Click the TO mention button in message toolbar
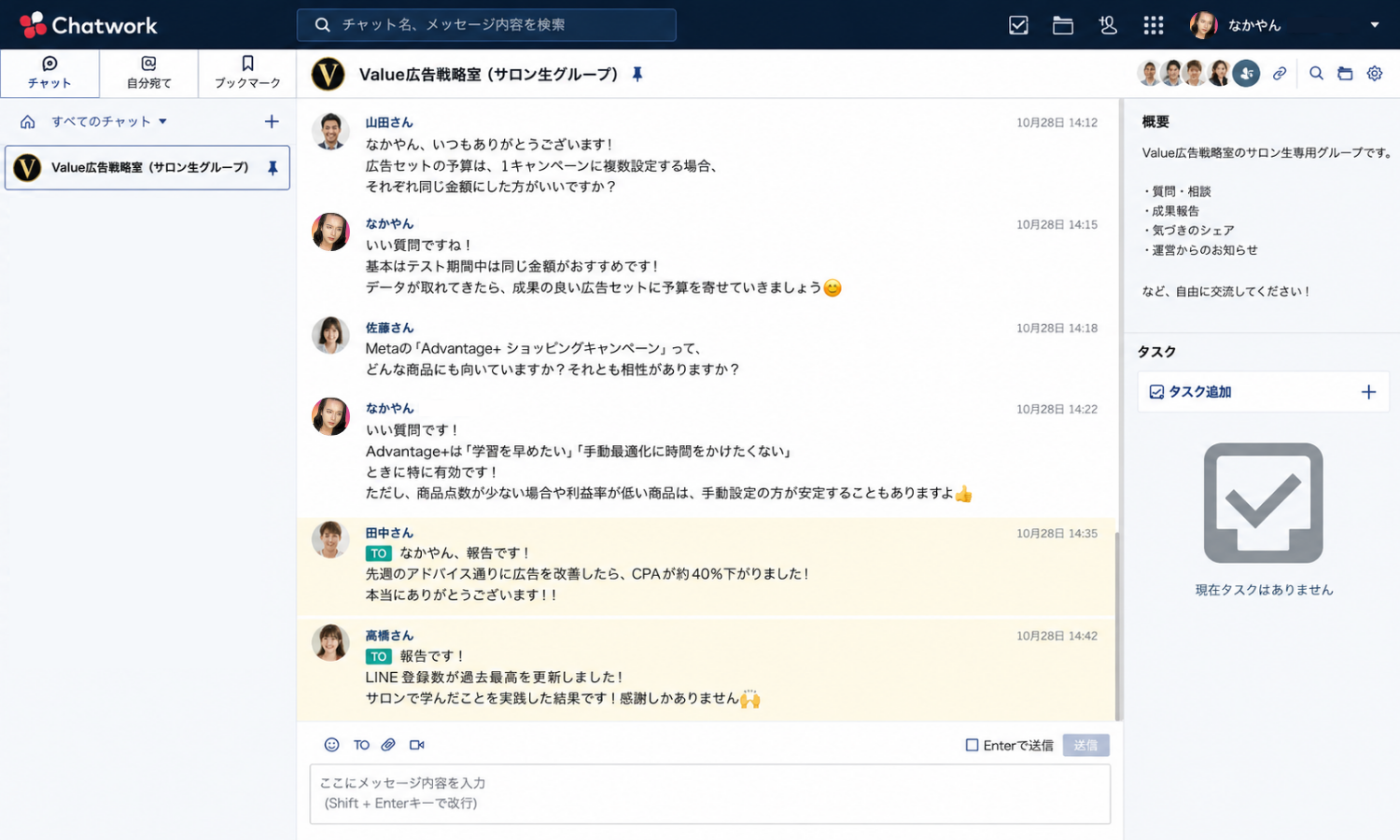The image size is (1400, 840). coord(361,745)
